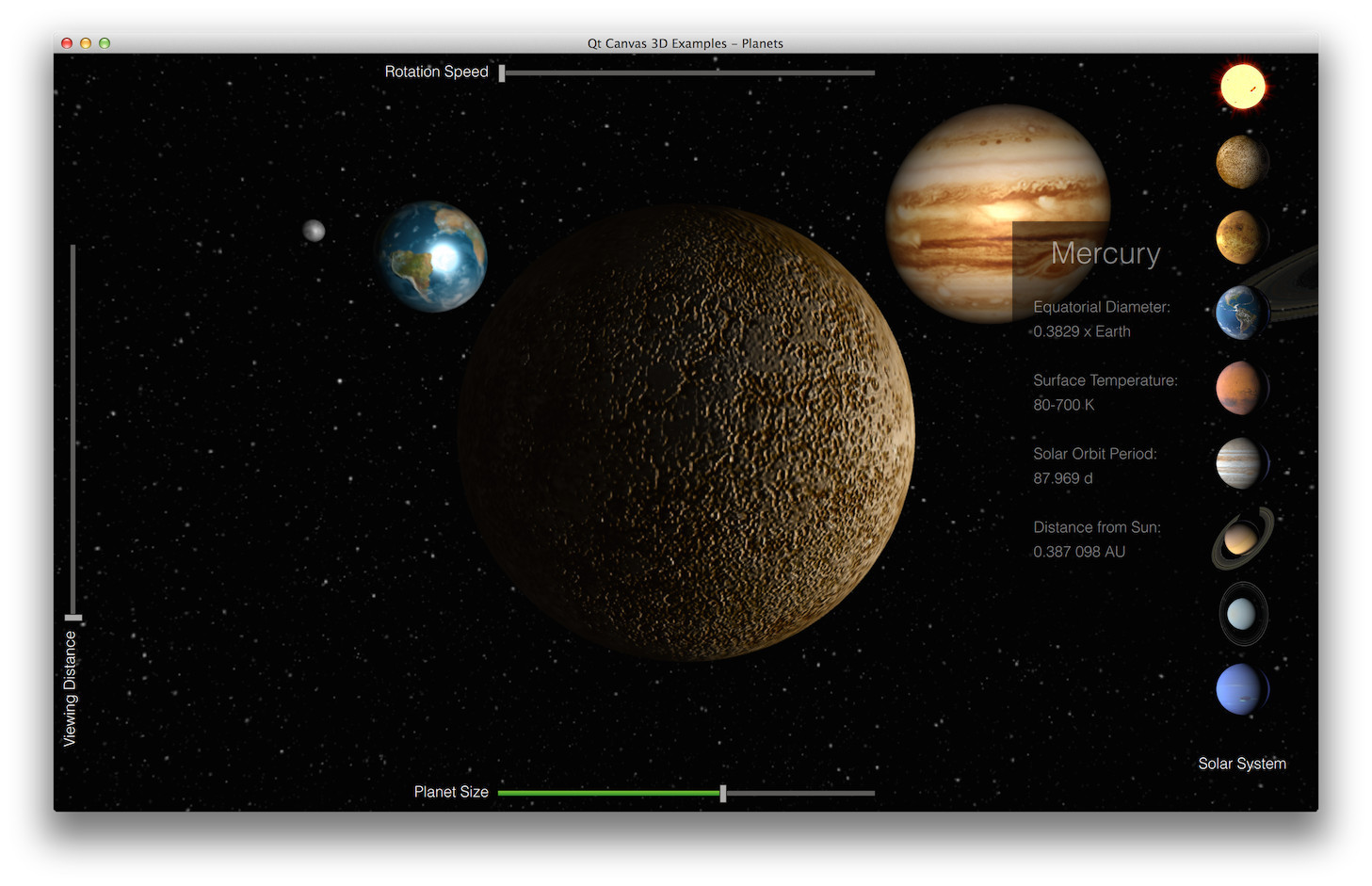Click the Viewing Distance slider handle
This screenshot has width=1372, height=886.
[73, 619]
